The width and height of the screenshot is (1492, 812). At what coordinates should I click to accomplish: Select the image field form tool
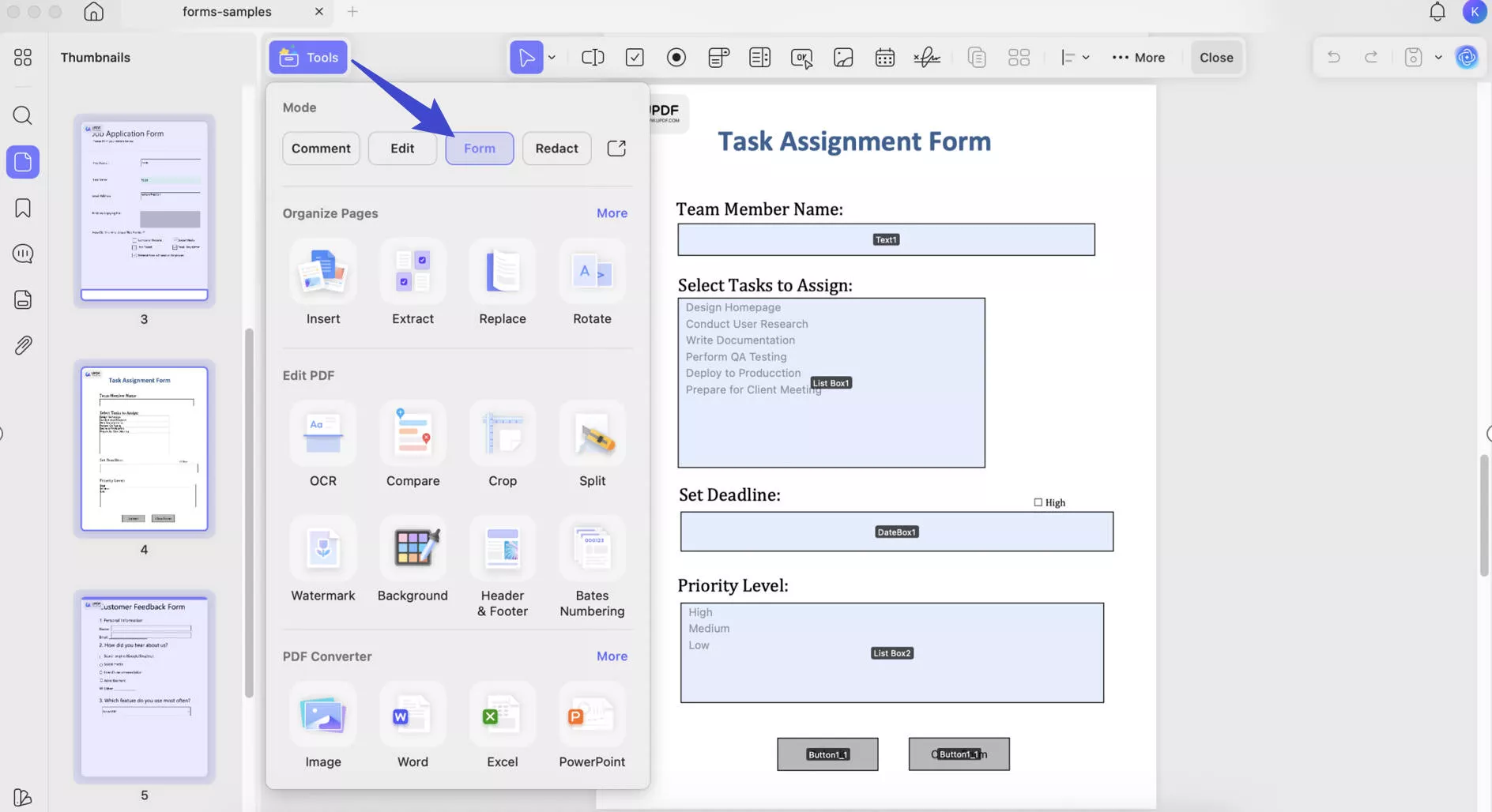tap(843, 57)
